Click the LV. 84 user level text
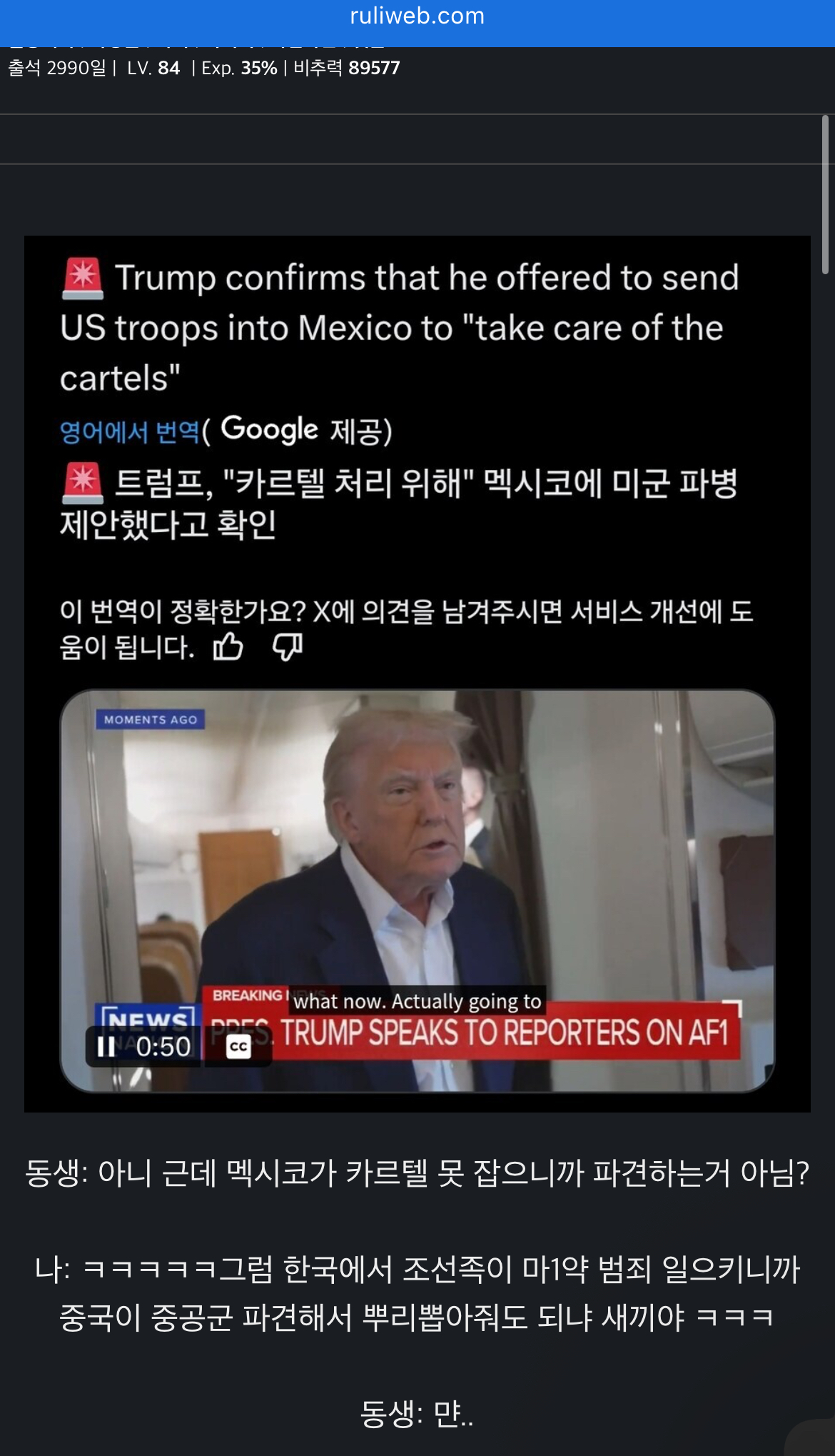Screen dimensions: 835x1456 click(x=153, y=68)
